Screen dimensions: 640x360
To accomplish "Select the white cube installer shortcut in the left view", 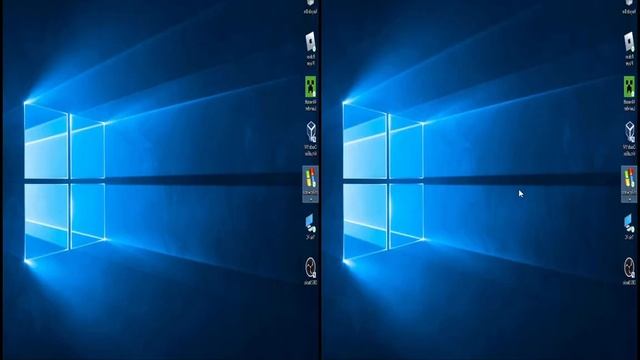I will (311, 131).
